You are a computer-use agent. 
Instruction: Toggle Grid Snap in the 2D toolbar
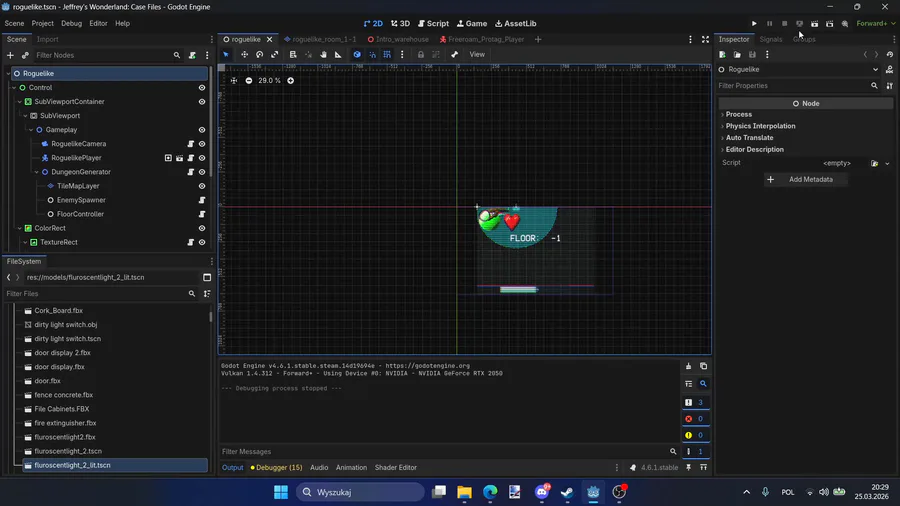[387, 55]
